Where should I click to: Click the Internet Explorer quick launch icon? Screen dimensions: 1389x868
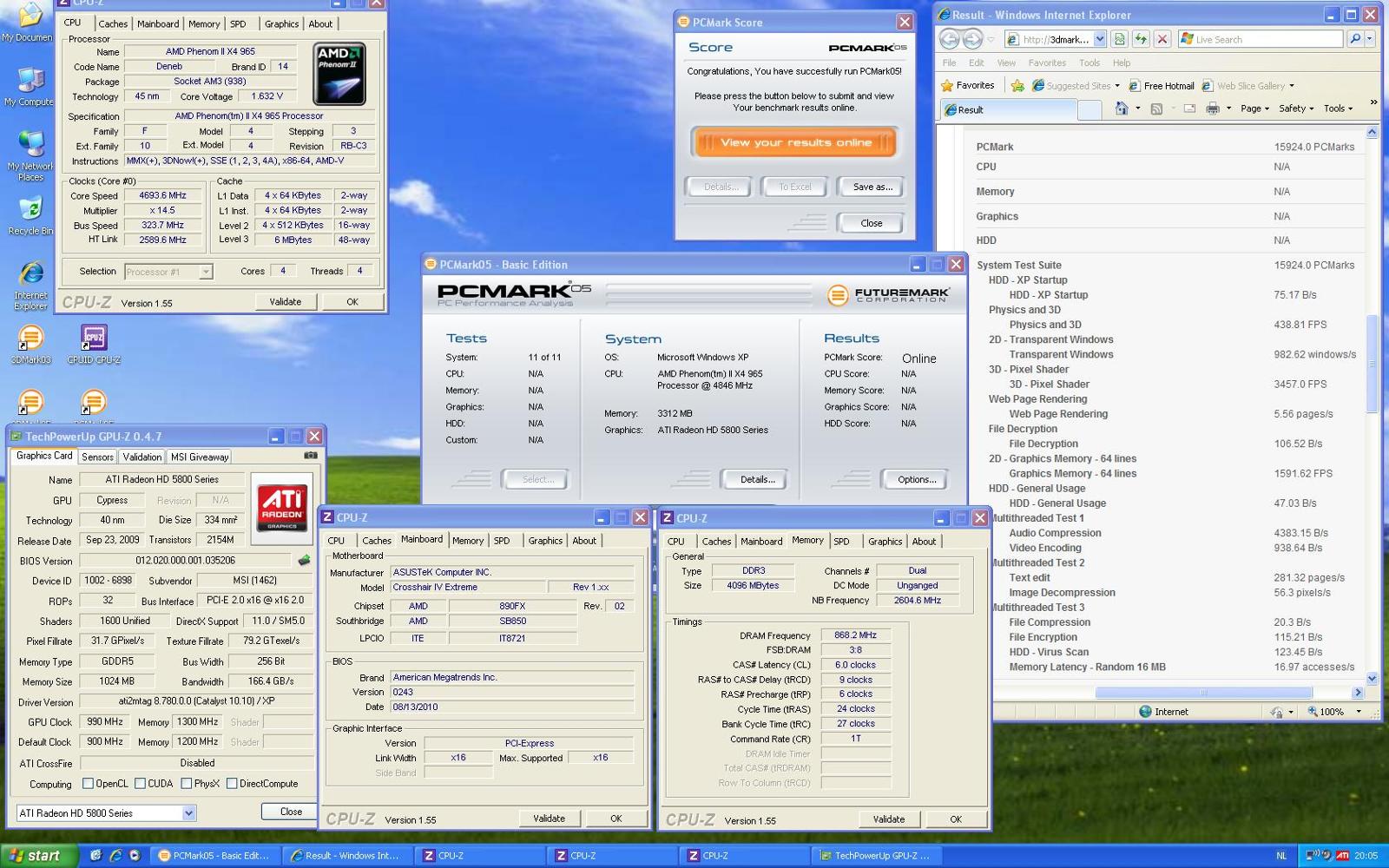tap(115, 855)
